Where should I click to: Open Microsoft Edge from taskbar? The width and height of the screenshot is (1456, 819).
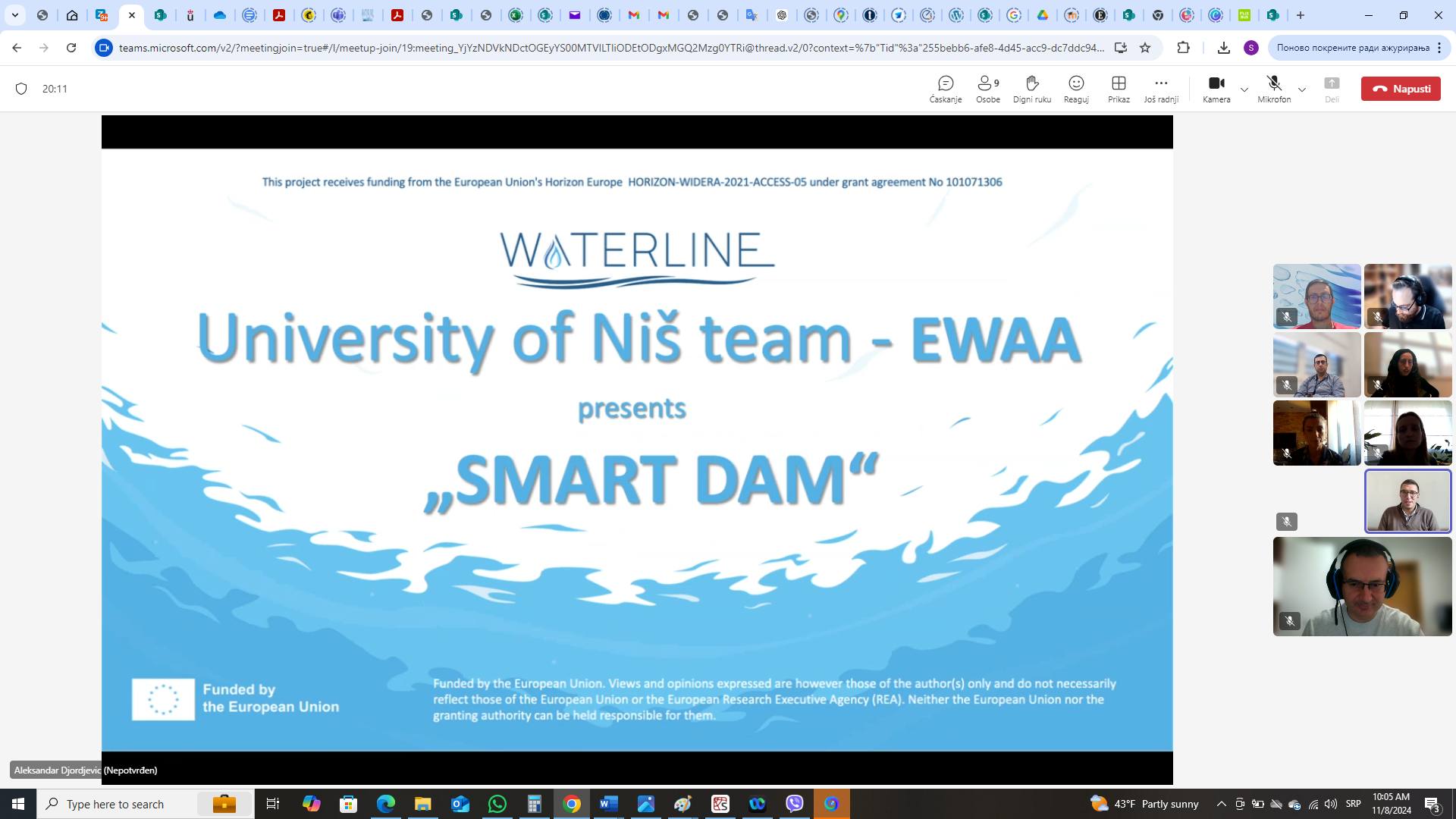(385, 804)
